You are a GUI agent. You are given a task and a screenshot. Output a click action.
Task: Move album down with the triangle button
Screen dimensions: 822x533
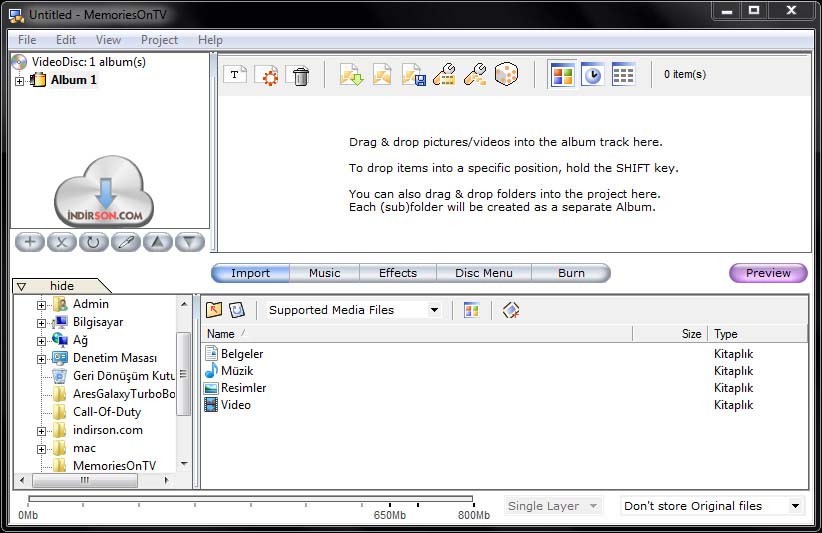(190, 242)
